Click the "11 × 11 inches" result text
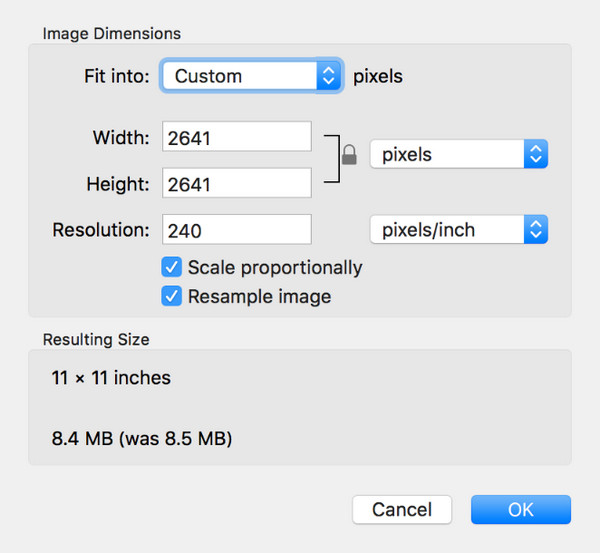The height and width of the screenshot is (553, 600). click(x=111, y=378)
